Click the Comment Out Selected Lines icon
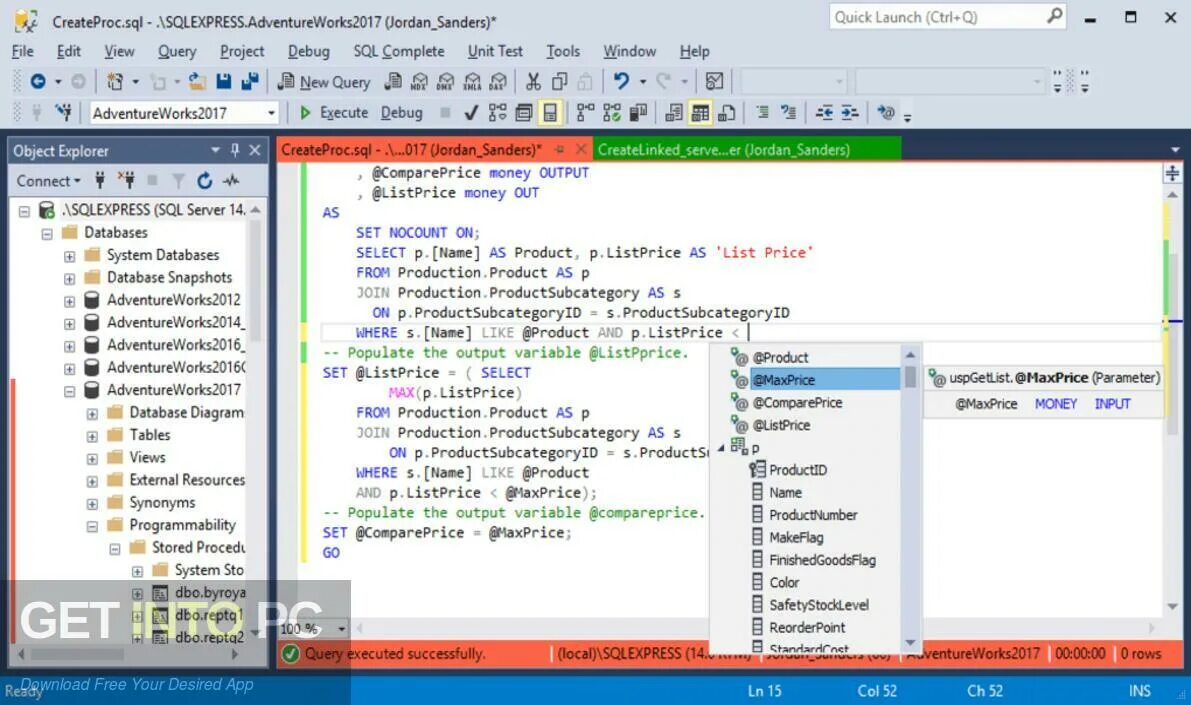 point(763,113)
